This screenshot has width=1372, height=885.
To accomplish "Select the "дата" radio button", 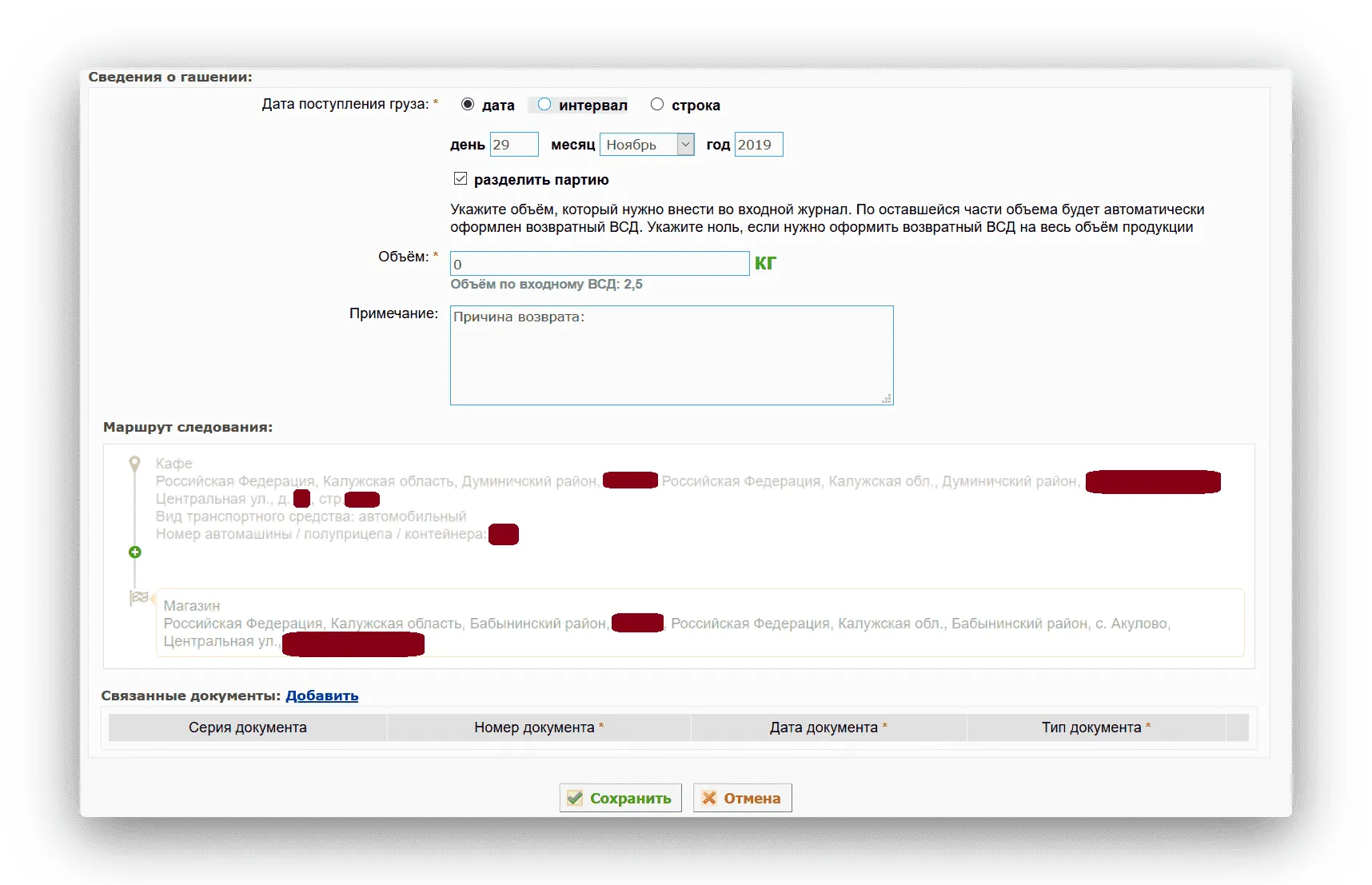I will (468, 105).
